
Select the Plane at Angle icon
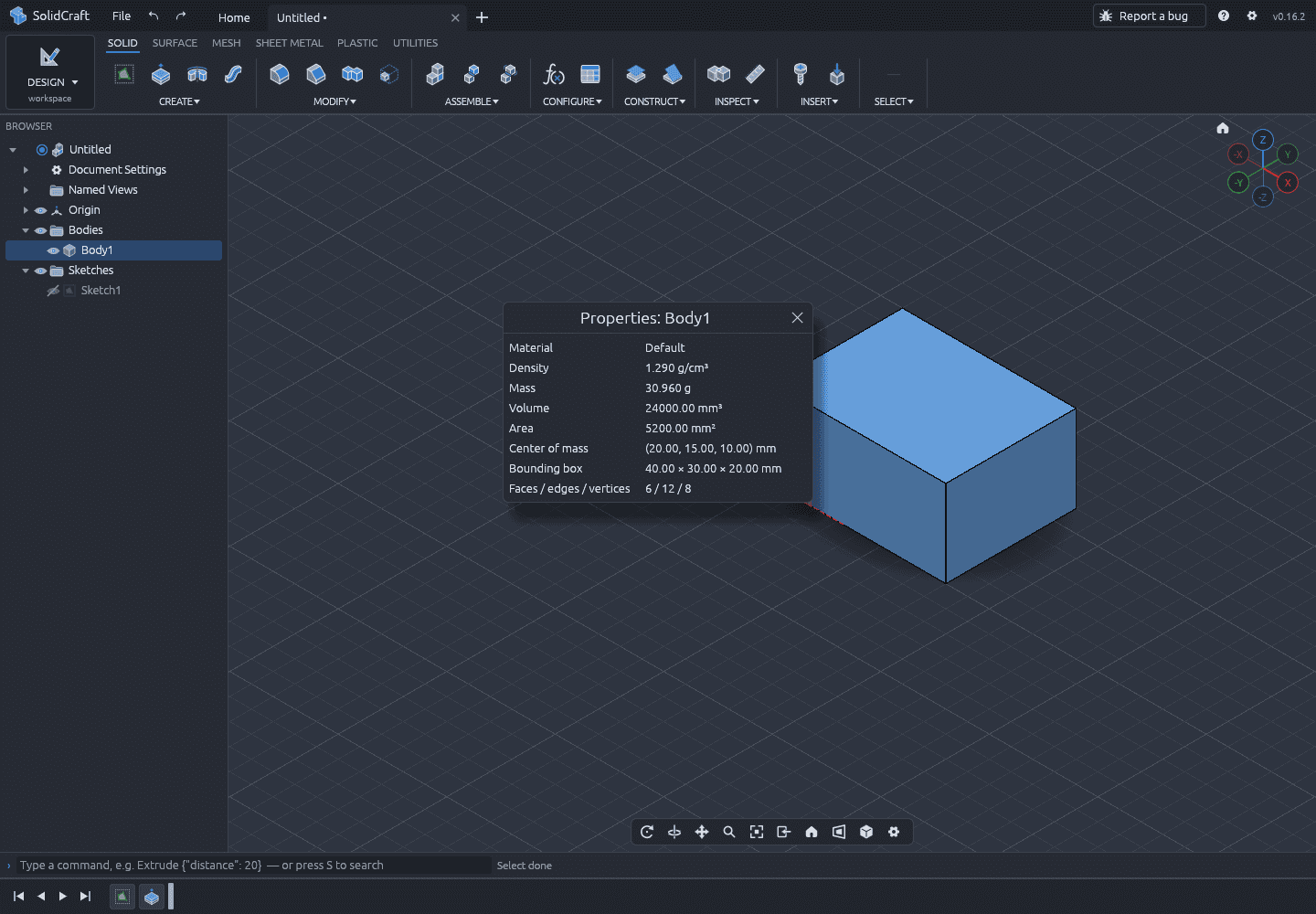[673, 74]
